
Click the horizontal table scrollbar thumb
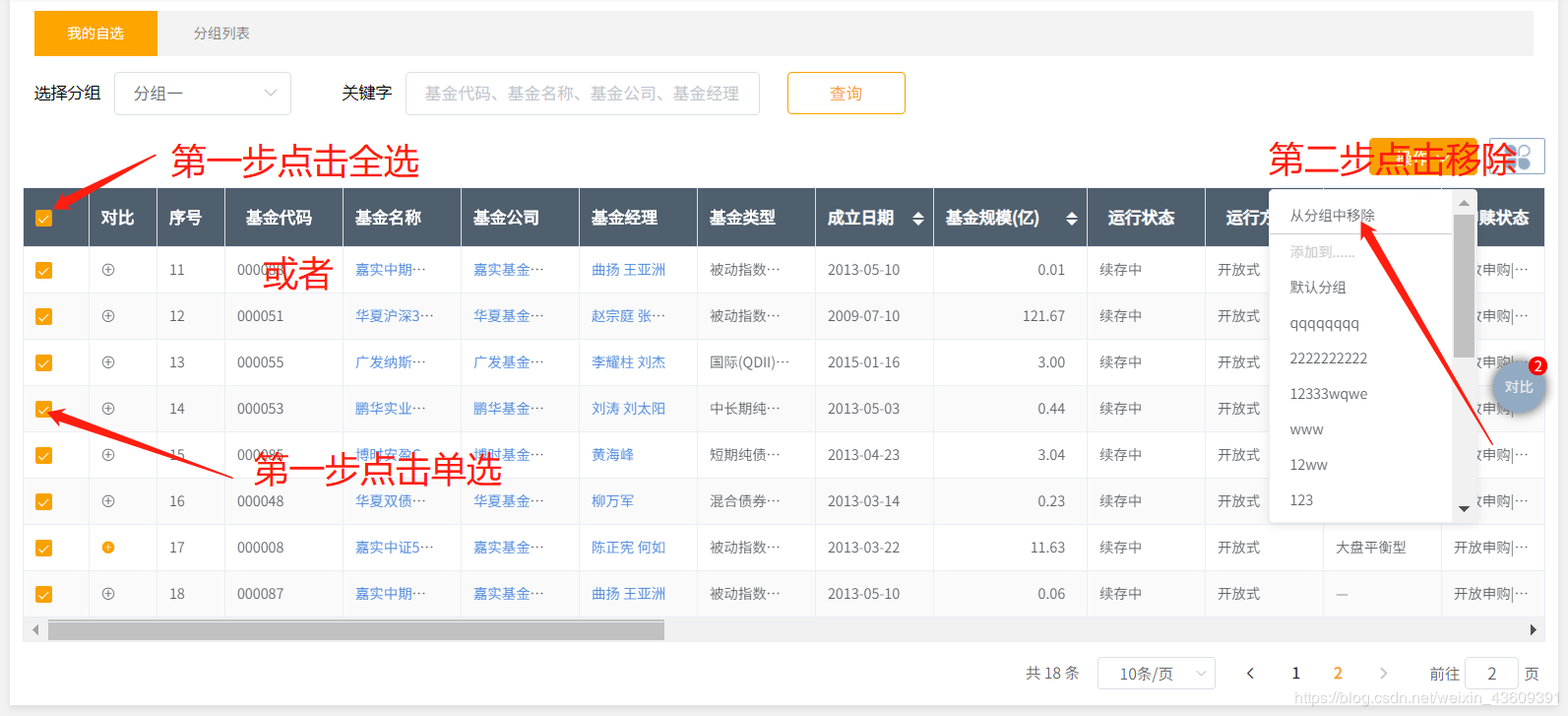pos(356,630)
